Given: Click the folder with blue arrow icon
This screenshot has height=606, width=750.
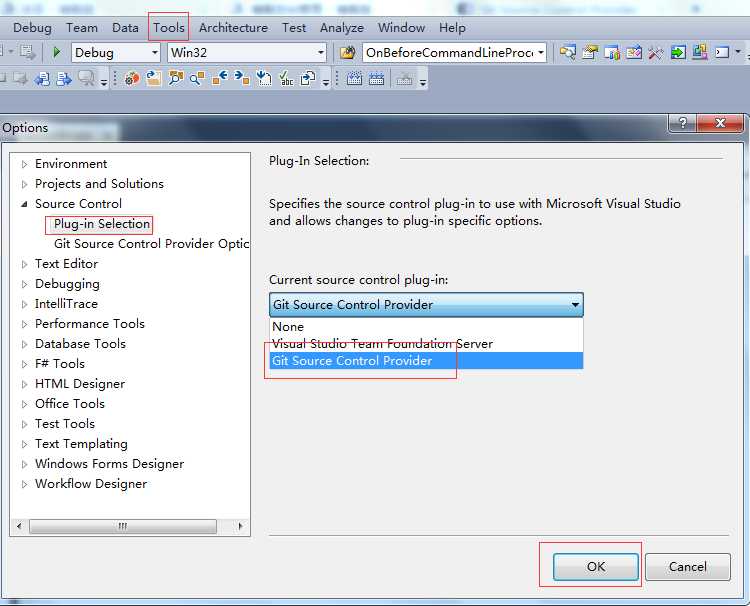Looking at the screenshot, I should pos(154,78).
